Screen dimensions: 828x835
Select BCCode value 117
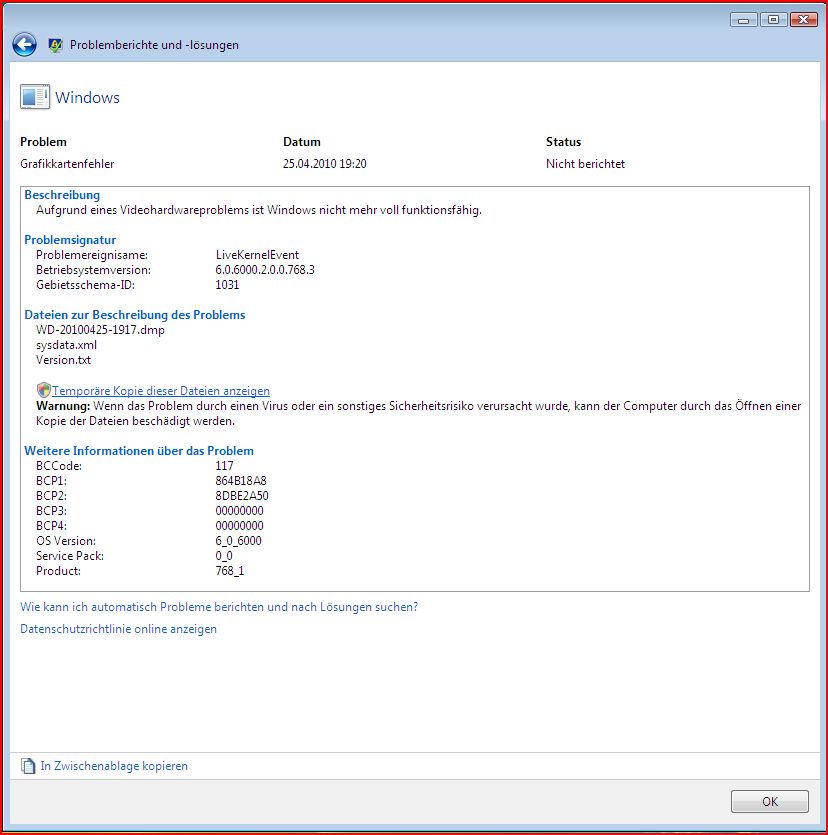(x=224, y=466)
